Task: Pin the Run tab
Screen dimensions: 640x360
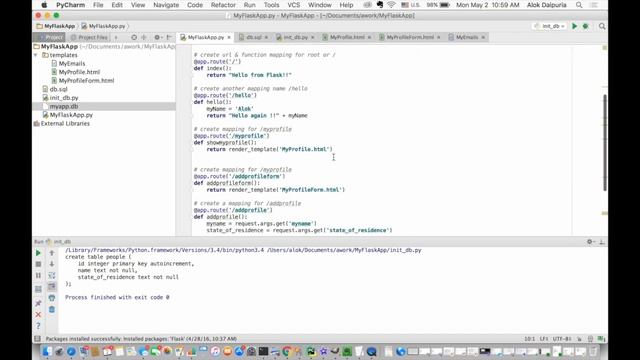Action: point(38,303)
